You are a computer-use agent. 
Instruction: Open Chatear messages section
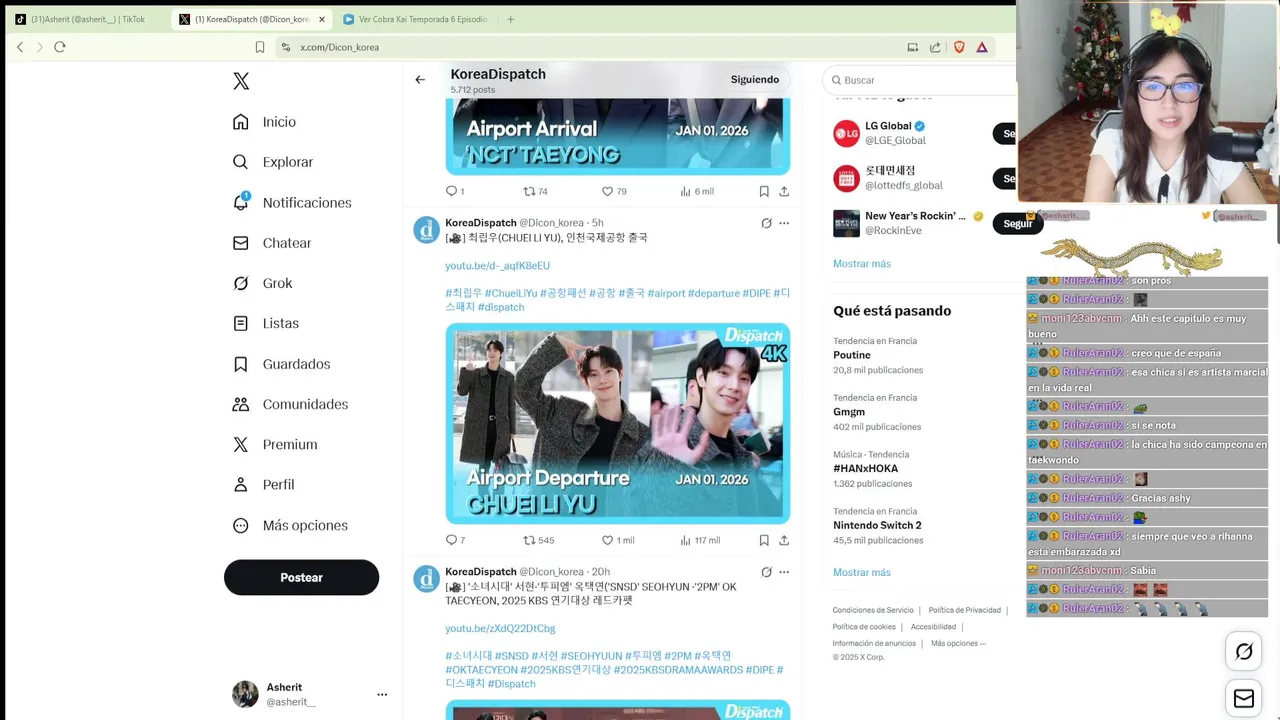272,243
